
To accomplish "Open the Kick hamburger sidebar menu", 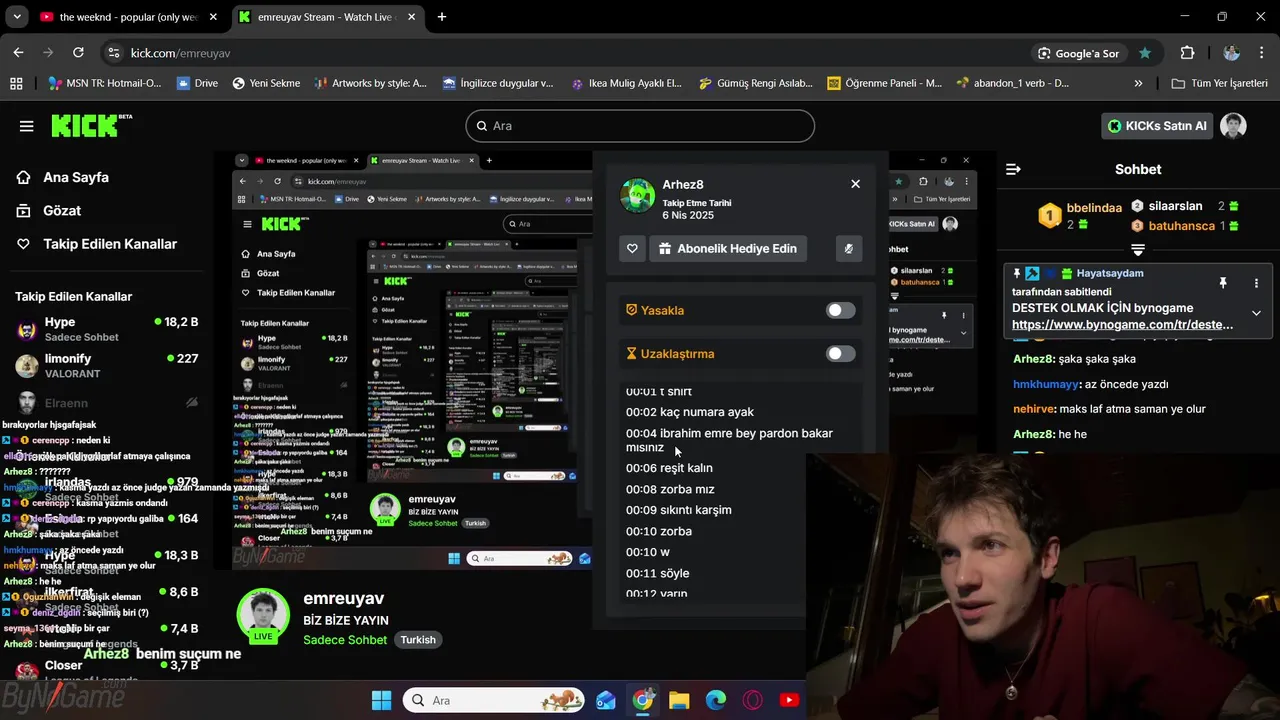I will (x=26, y=126).
